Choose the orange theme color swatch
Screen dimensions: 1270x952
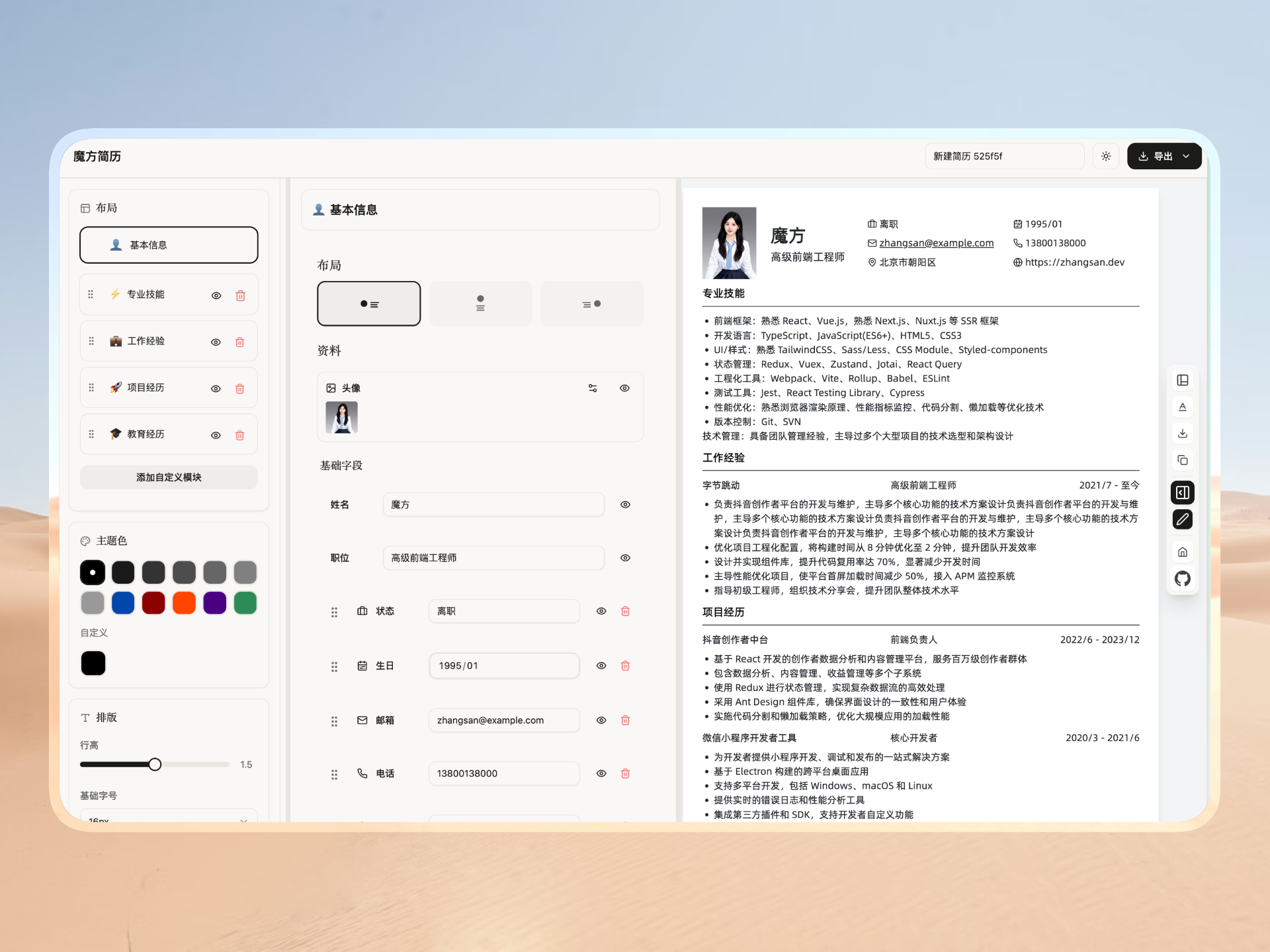(x=184, y=603)
